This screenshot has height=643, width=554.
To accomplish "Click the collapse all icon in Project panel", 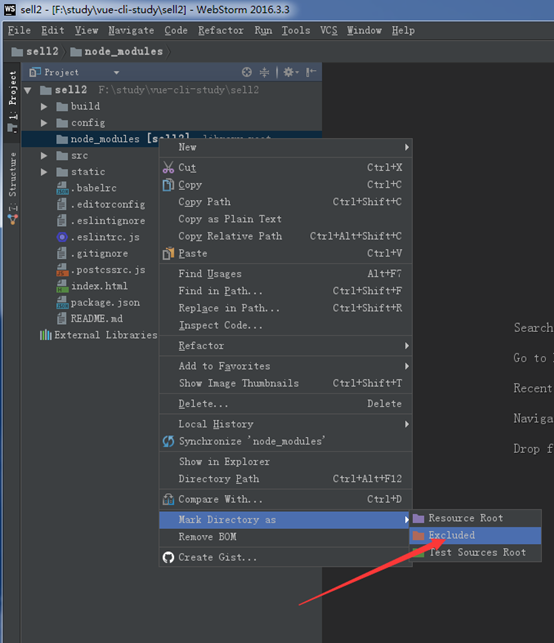I will 264,72.
